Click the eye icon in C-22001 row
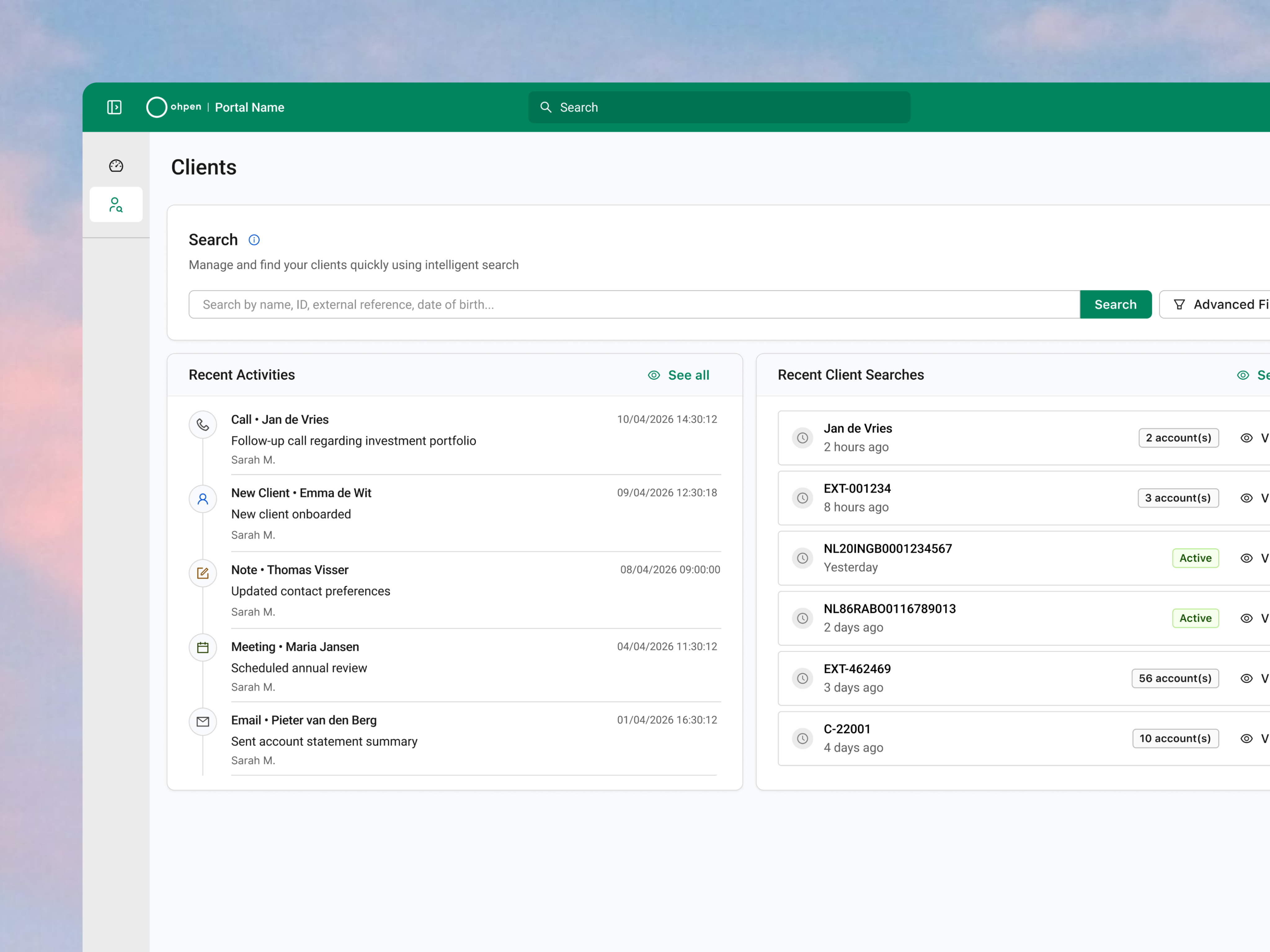 1246,738
